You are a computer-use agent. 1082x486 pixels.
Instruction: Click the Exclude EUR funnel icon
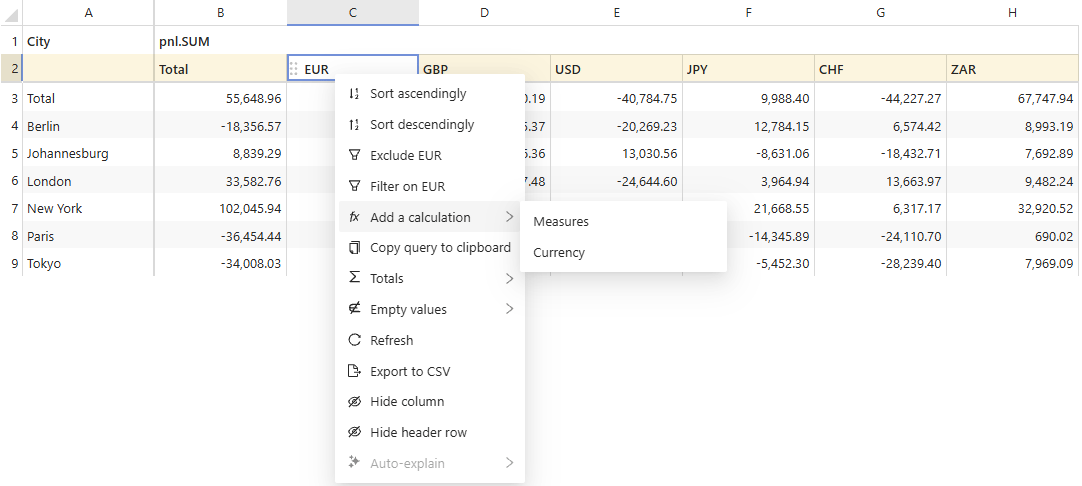(x=354, y=155)
